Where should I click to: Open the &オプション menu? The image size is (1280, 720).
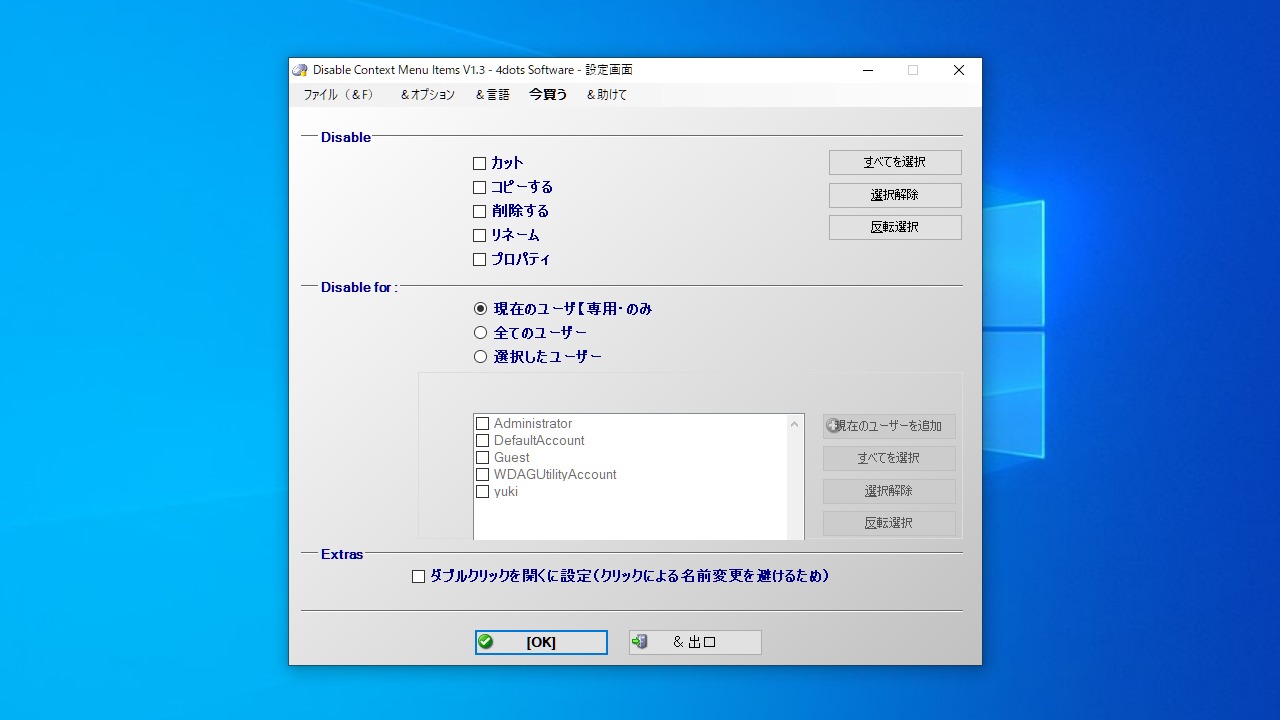(x=427, y=95)
